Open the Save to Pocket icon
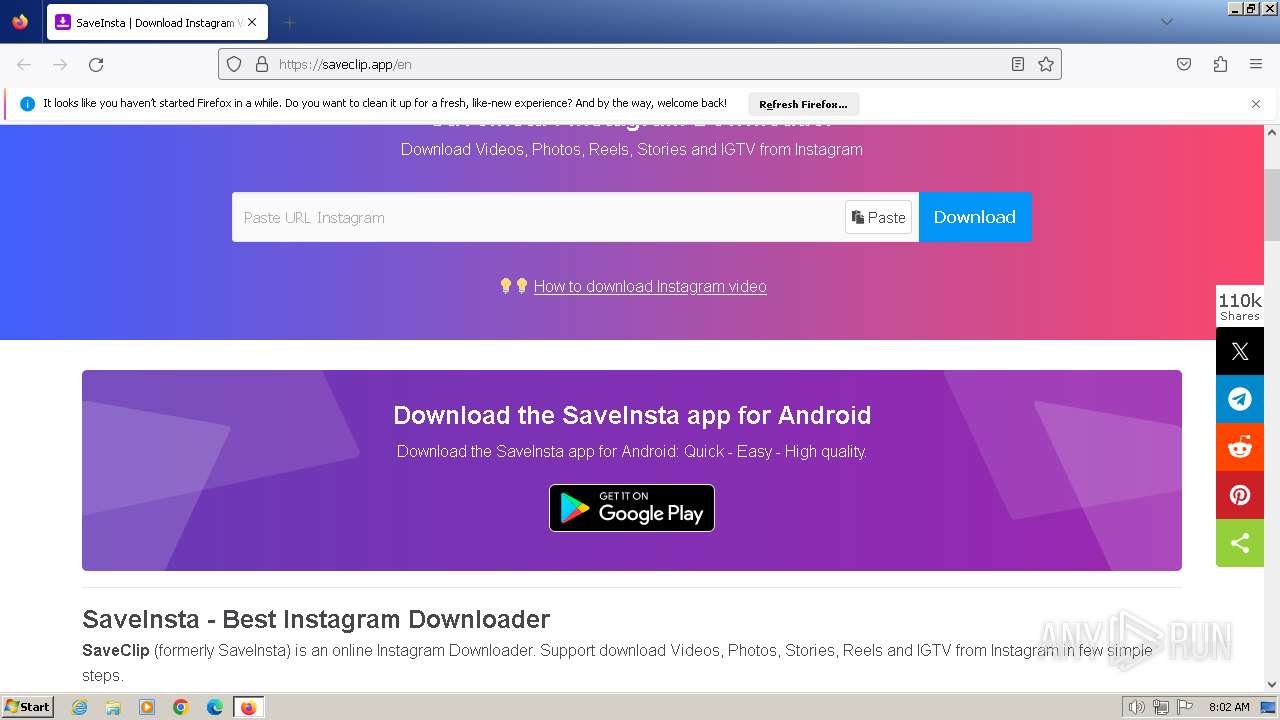The height and width of the screenshot is (720, 1280). 1184,64
